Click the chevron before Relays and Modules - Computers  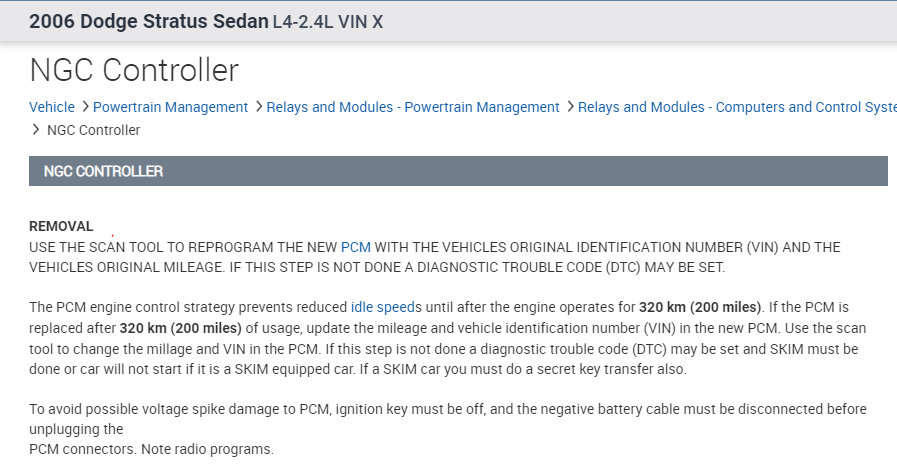[x=570, y=107]
